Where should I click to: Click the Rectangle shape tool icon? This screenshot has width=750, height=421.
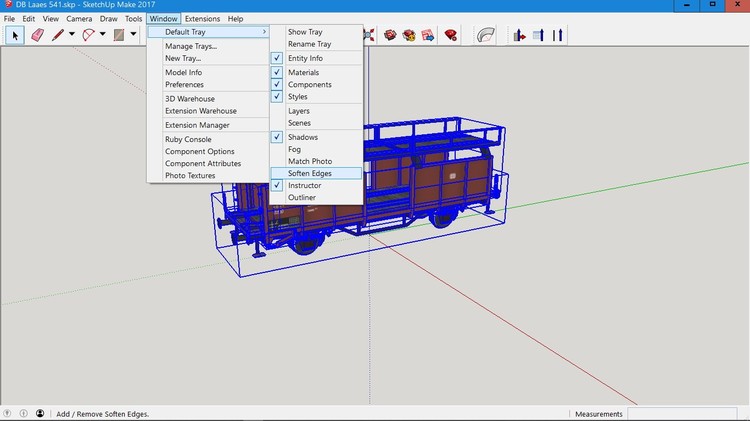(x=119, y=35)
